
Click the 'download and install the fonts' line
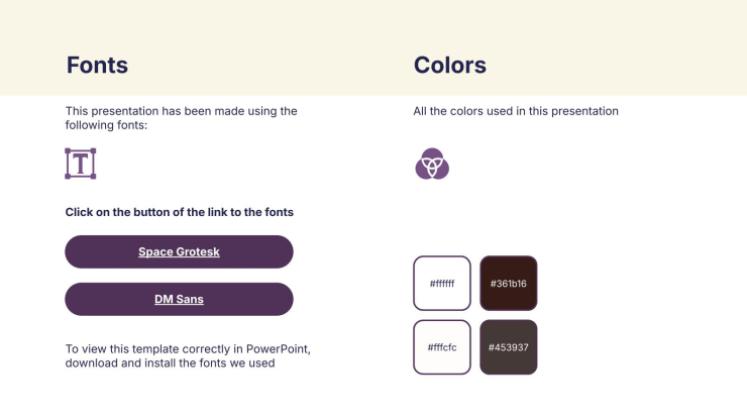(170, 363)
